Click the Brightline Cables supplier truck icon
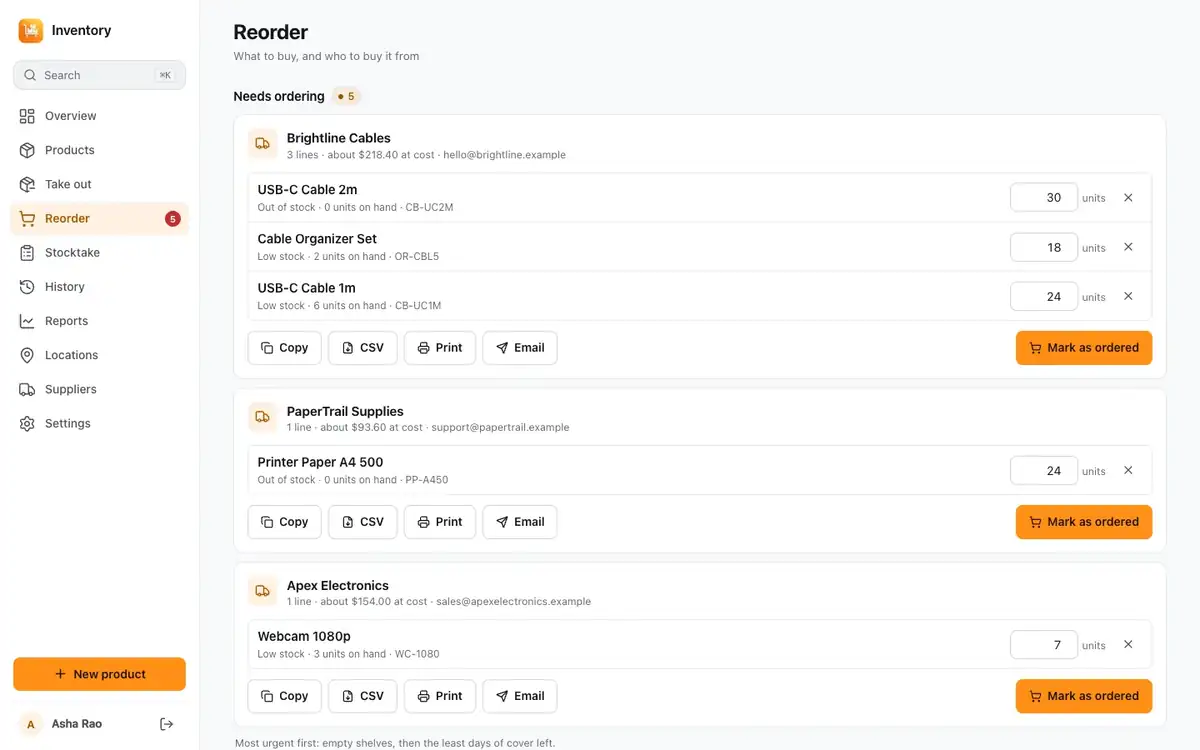This screenshot has height=750, width=1200. point(263,144)
